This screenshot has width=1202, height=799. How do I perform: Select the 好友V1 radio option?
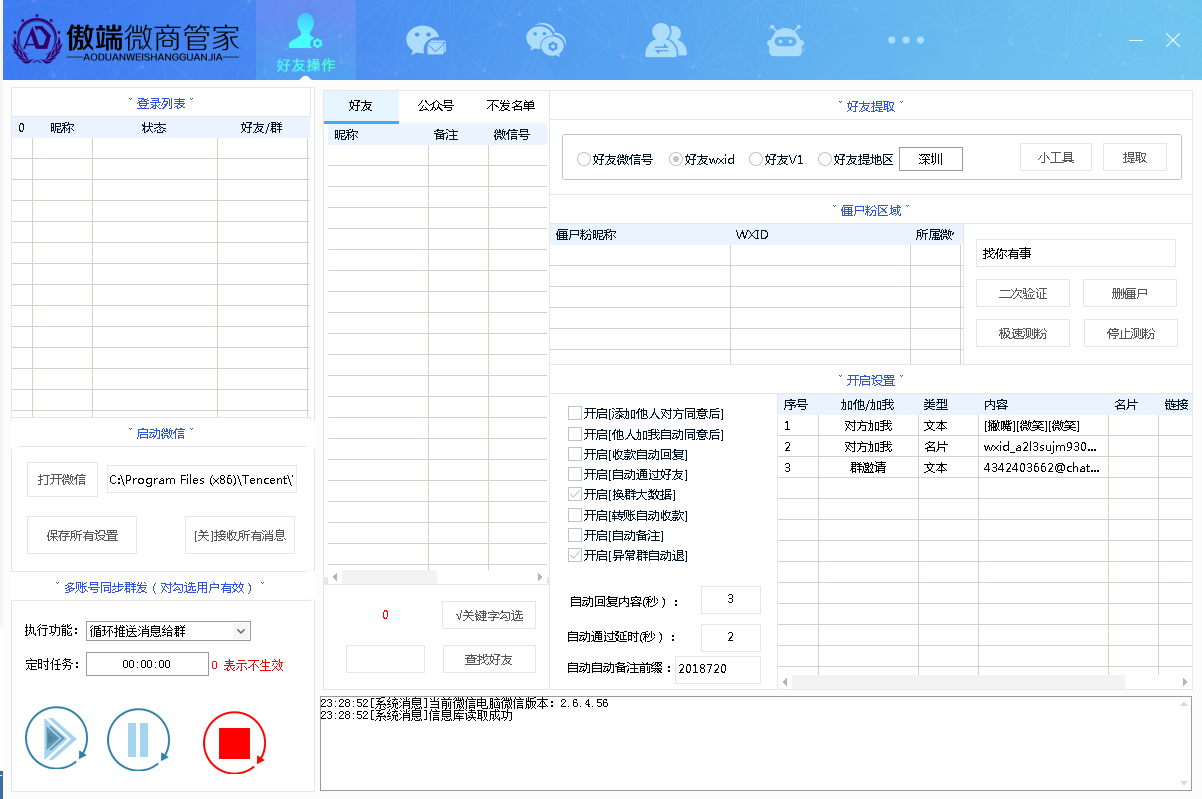pyautogui.click(x=776, y=159)
